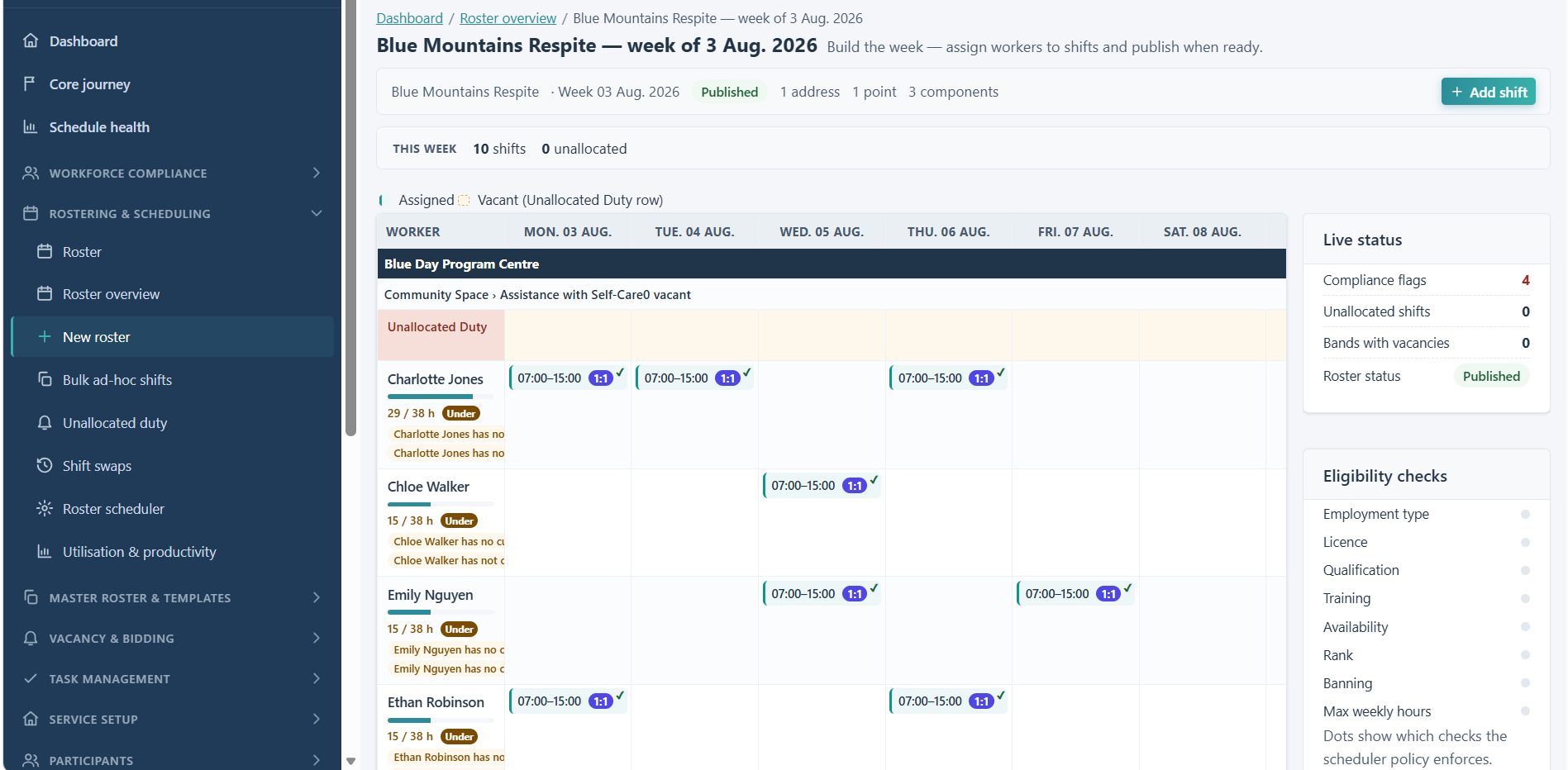Open Utilisation & productivity page
The image size is (1568, 770).
click(x=172, y=552)
